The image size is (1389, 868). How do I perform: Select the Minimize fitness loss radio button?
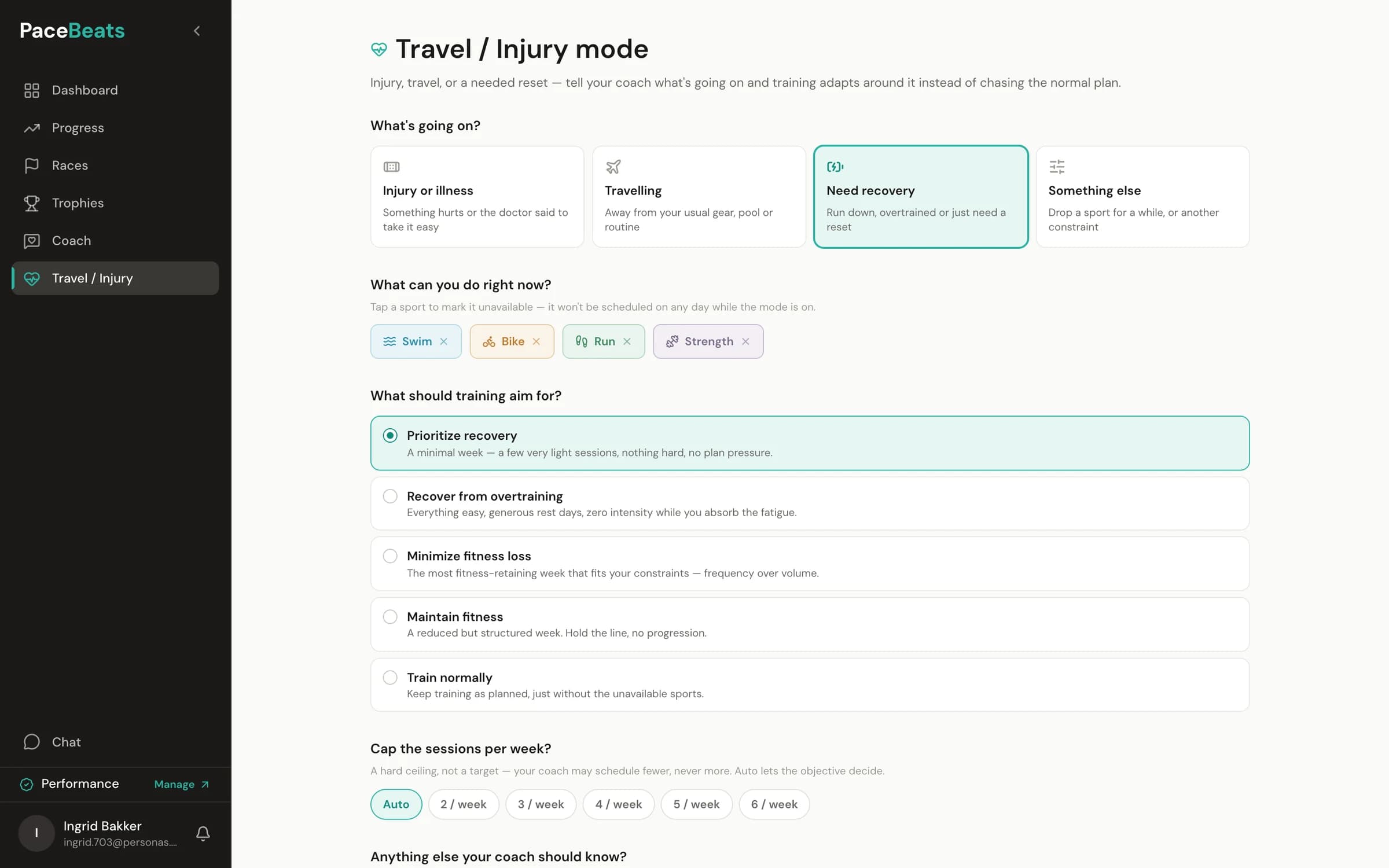pyautogui.click(x=390, y=556)
